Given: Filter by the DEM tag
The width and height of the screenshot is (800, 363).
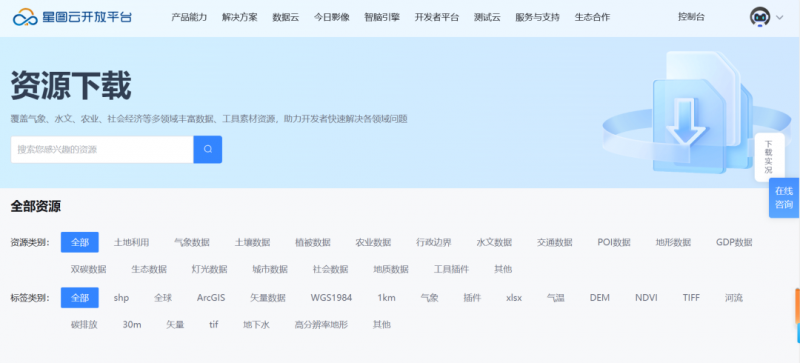Looking at the screenshot, I should tap(599, 298).
